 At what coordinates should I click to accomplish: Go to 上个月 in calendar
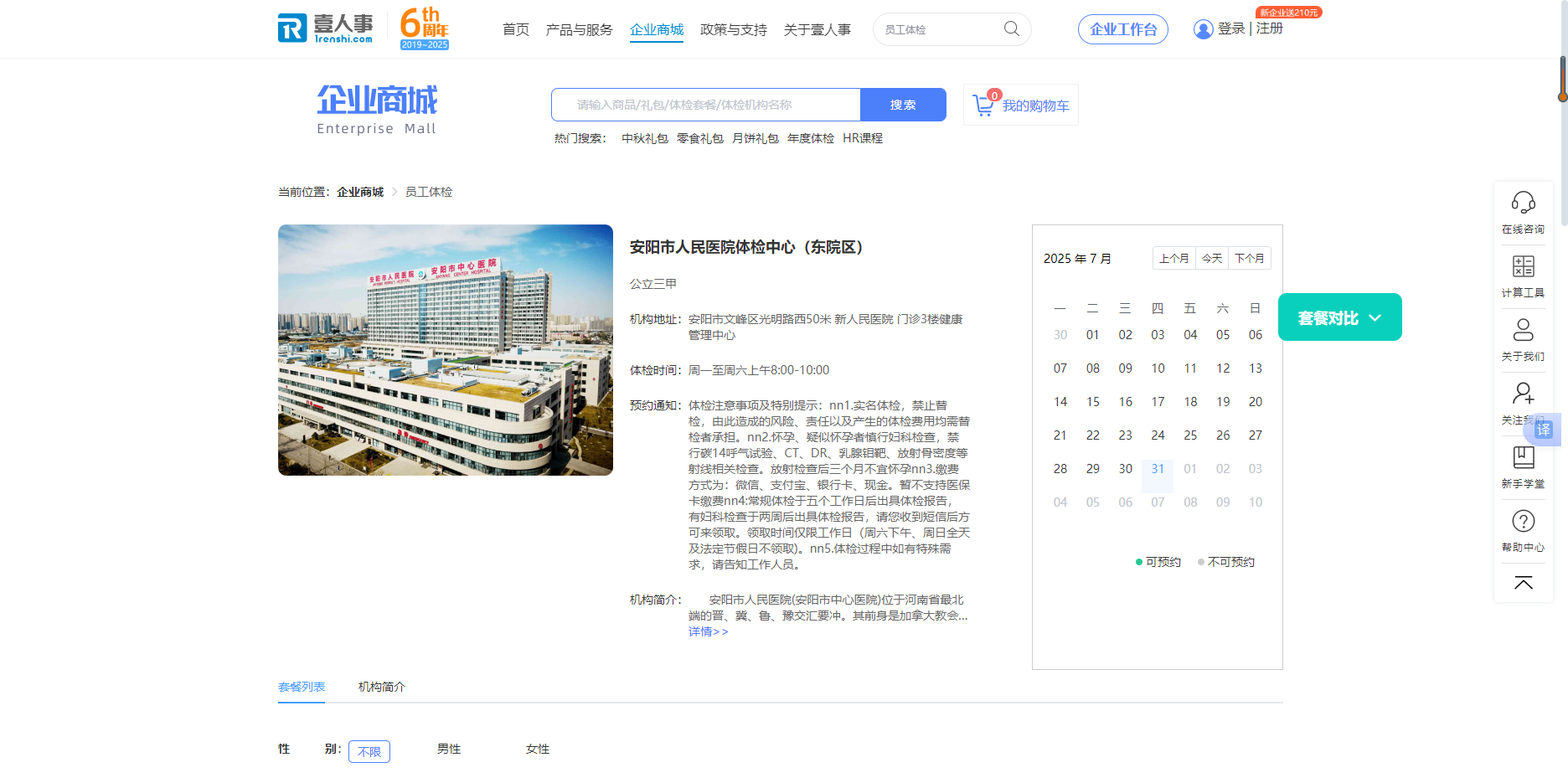coord(1173,258)
